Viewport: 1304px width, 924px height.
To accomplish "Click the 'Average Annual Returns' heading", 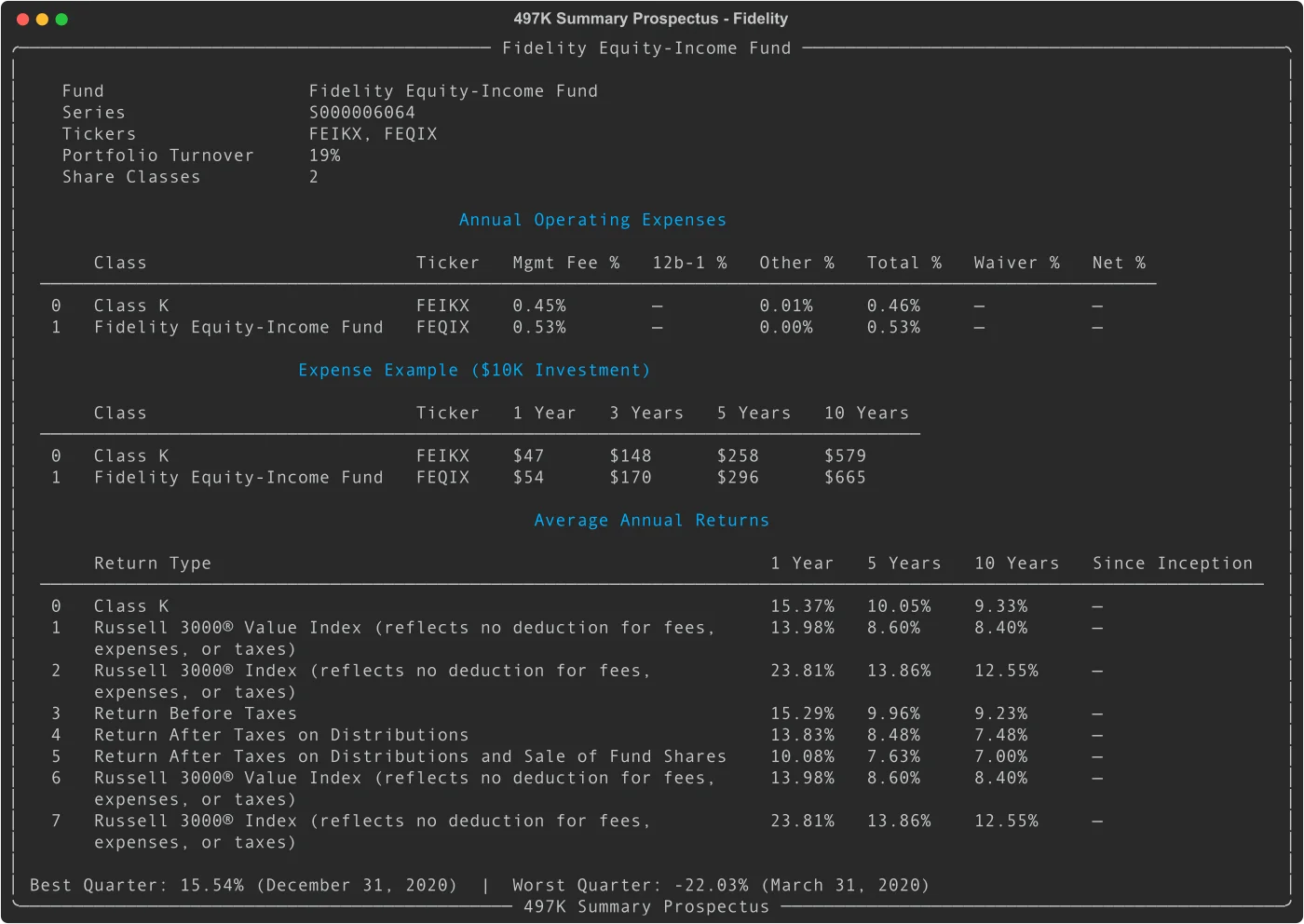I will pyautogui.click(x=652, y=520).
